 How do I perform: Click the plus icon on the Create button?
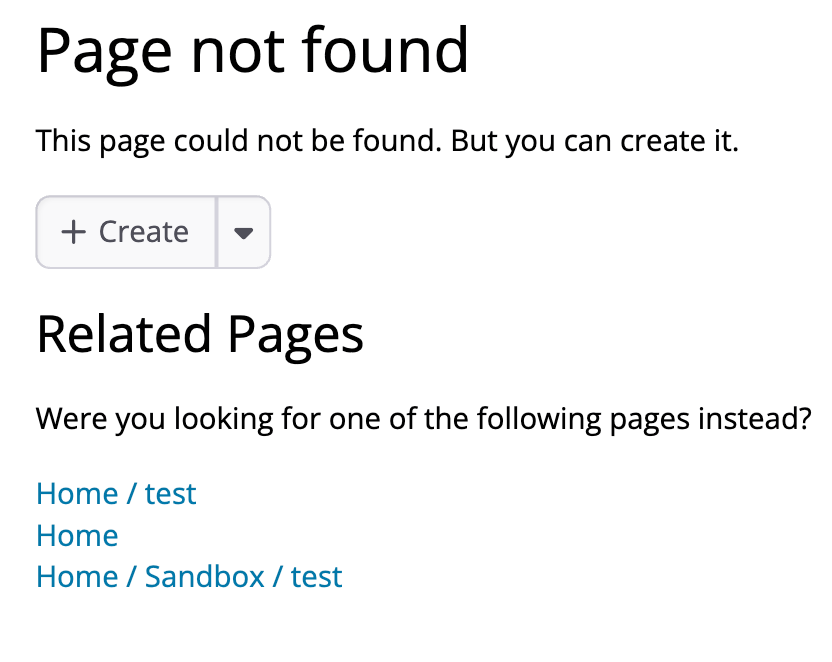(x=73, y=232)
